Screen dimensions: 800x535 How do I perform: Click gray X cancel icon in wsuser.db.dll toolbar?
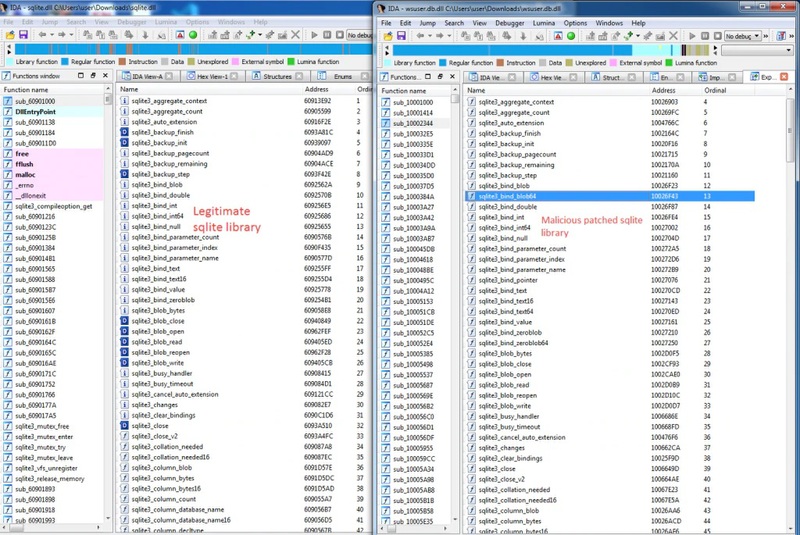pyautogui.click(x=673, y=36)
